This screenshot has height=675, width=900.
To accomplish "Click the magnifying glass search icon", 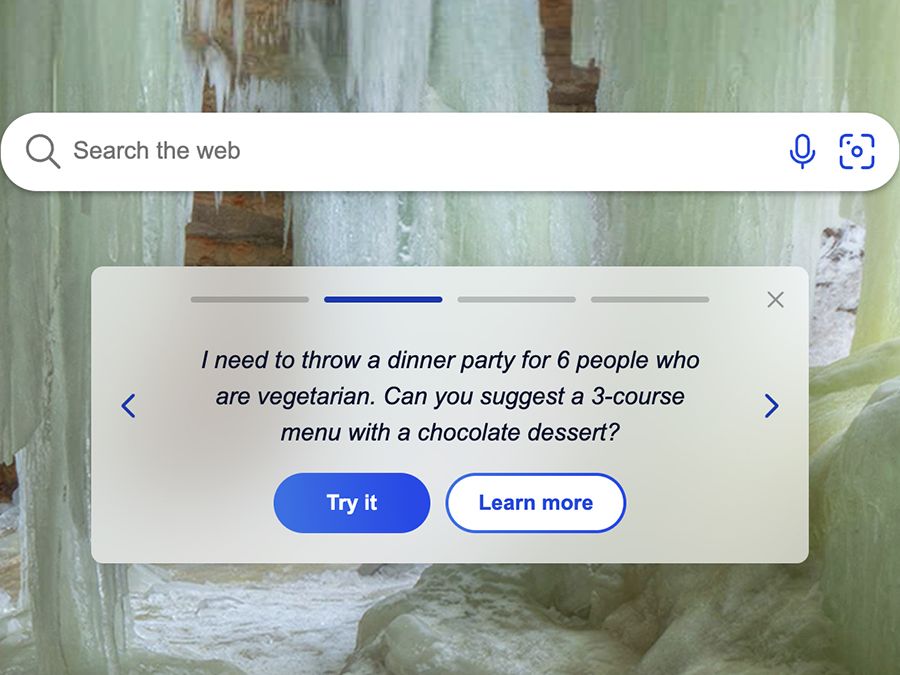I will tap(42, 151).
